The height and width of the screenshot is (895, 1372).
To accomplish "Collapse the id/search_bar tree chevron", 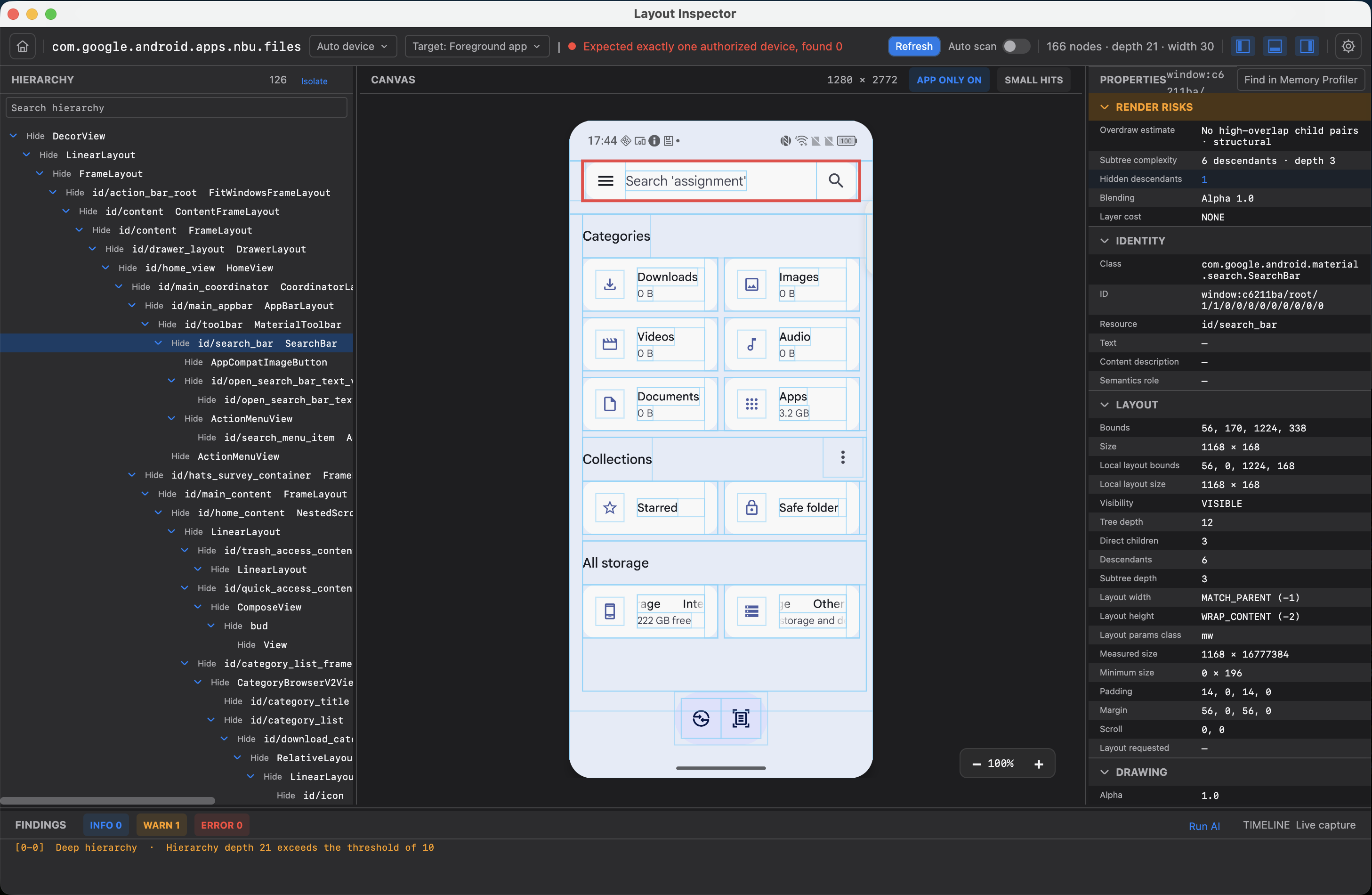I will tap(159, 343).
